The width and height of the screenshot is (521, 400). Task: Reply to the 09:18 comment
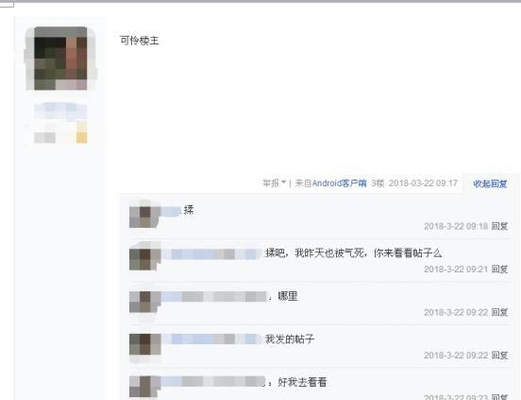tap(499, 226)
